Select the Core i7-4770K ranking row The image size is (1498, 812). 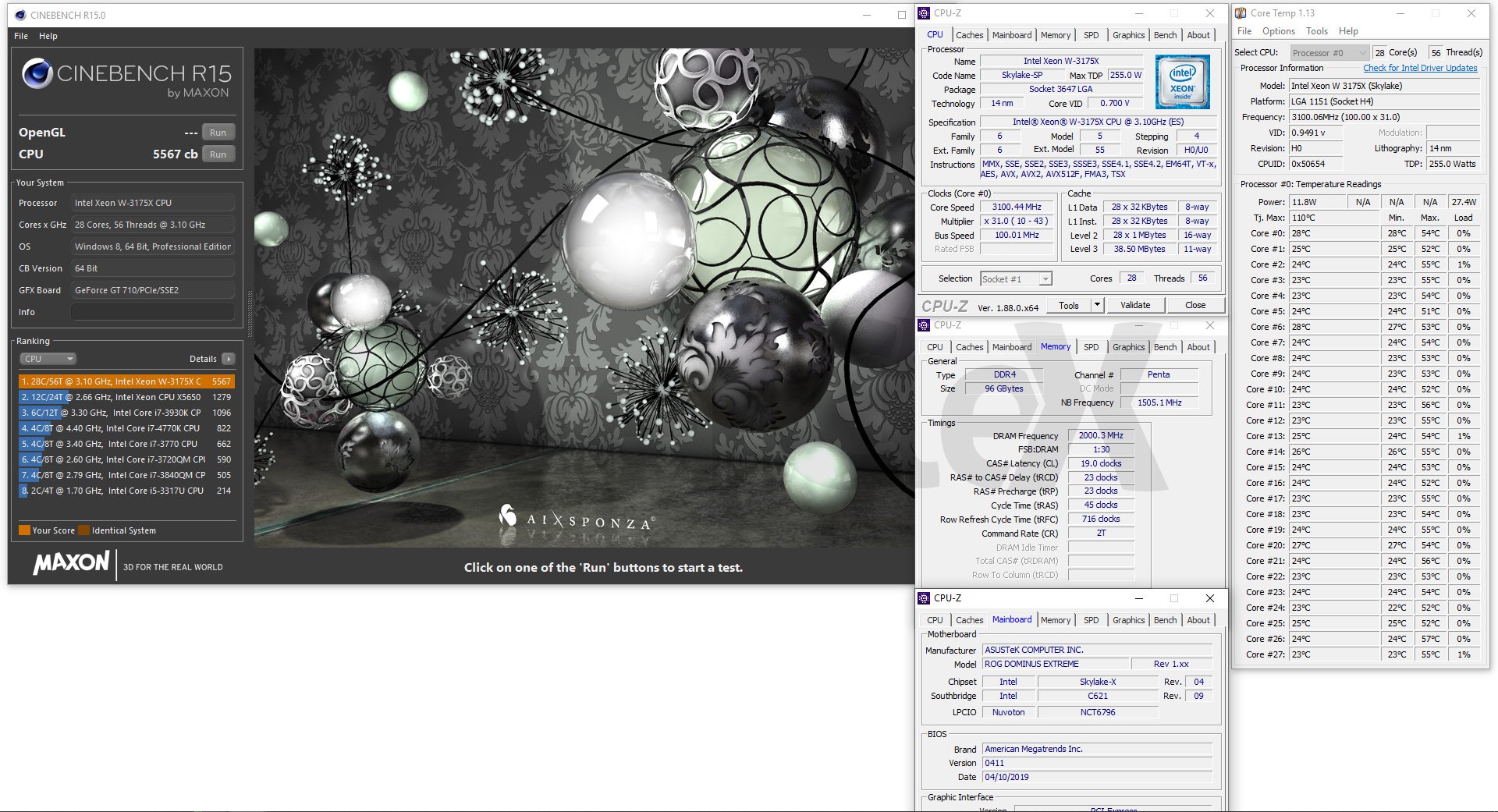pyautogui.click(x=126, y=428)
